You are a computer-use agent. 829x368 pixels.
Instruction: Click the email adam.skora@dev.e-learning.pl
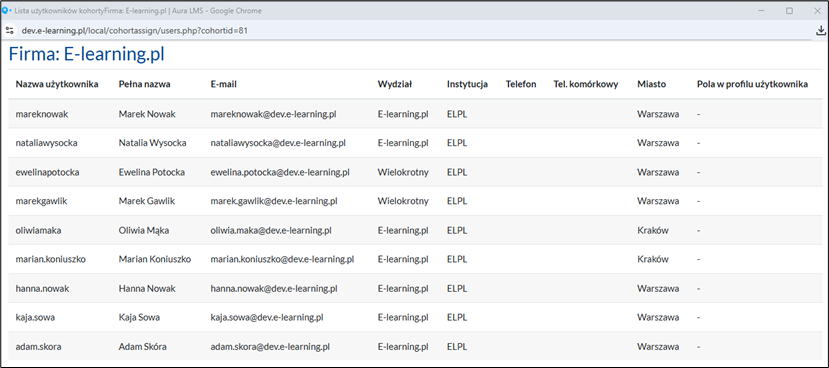270,347
